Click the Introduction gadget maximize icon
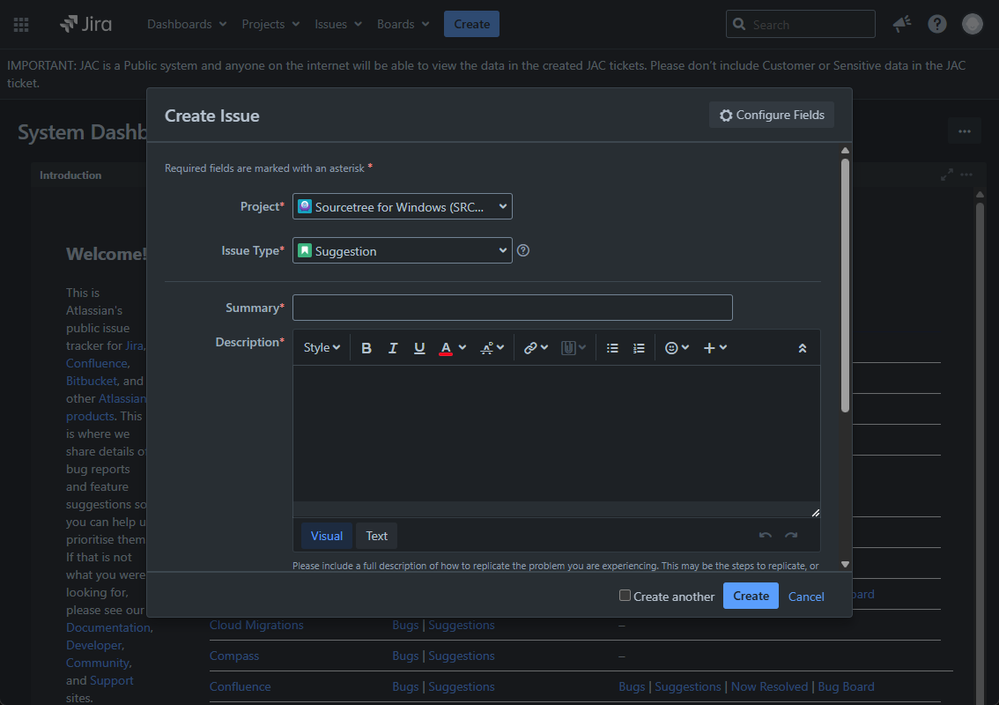Screen dimensions: 999x705 point(947,174)
